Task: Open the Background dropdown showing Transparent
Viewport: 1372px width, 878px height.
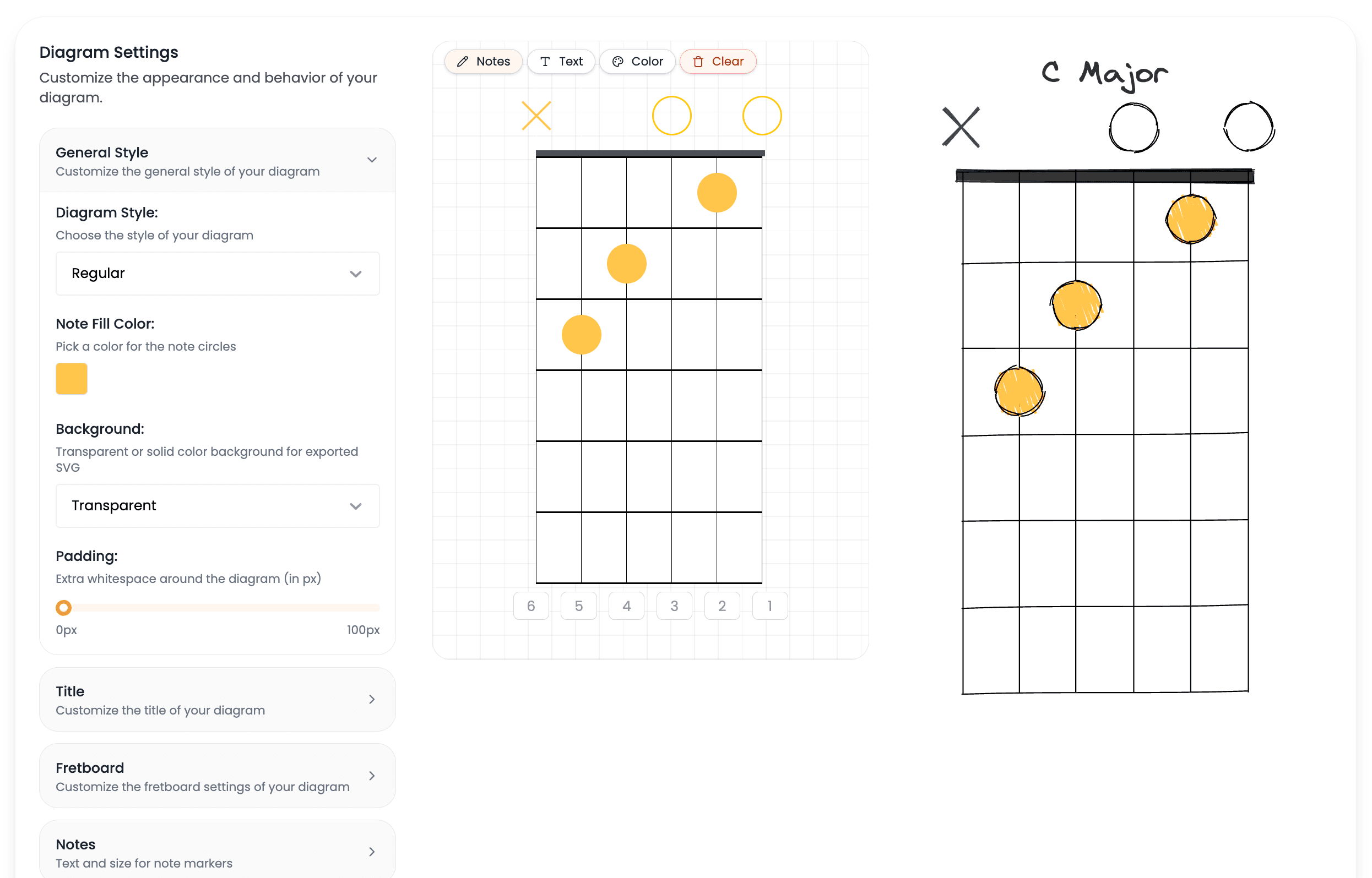Action: coord(218,506)
